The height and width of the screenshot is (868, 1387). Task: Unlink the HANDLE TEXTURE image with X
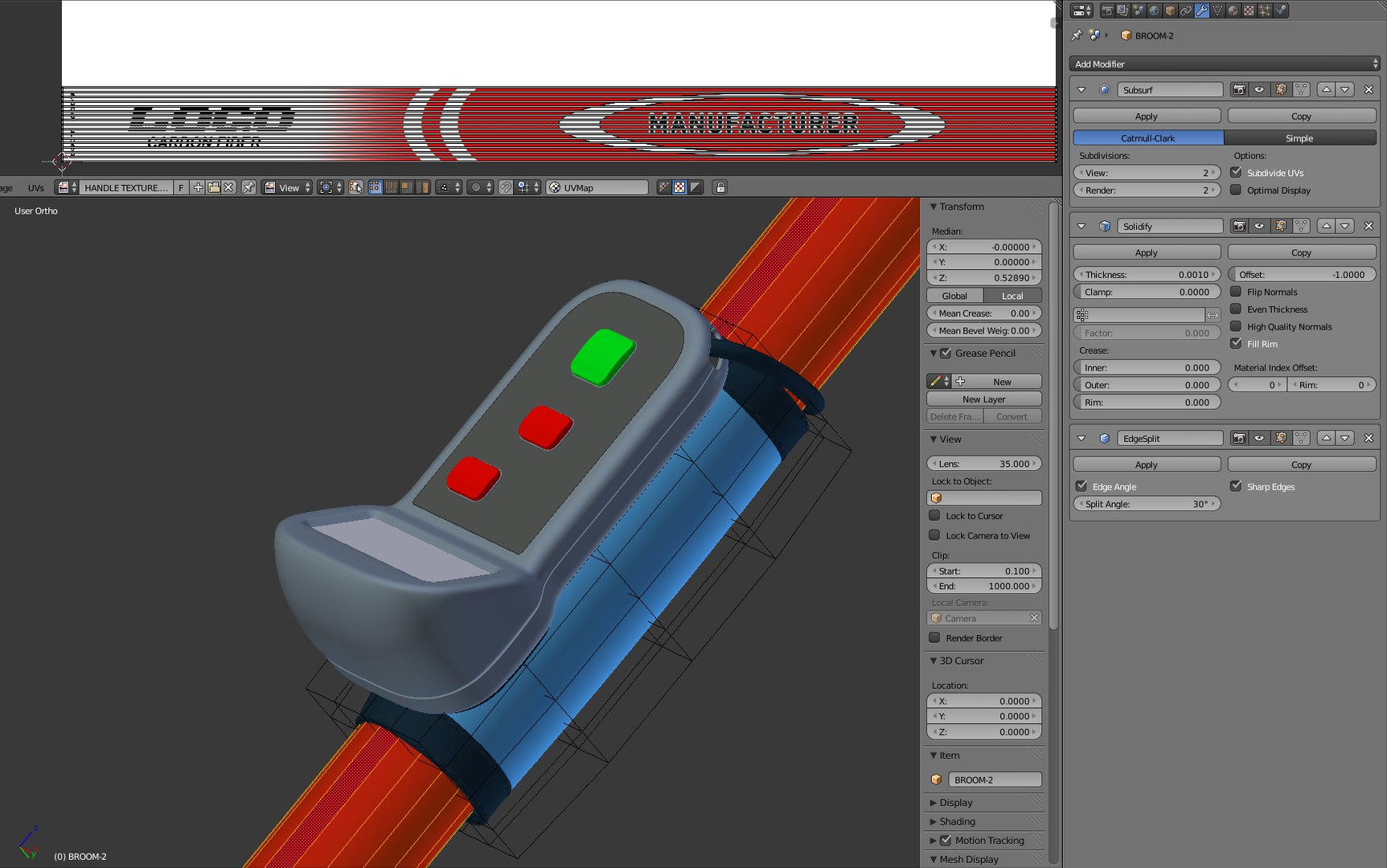[229, 187]
